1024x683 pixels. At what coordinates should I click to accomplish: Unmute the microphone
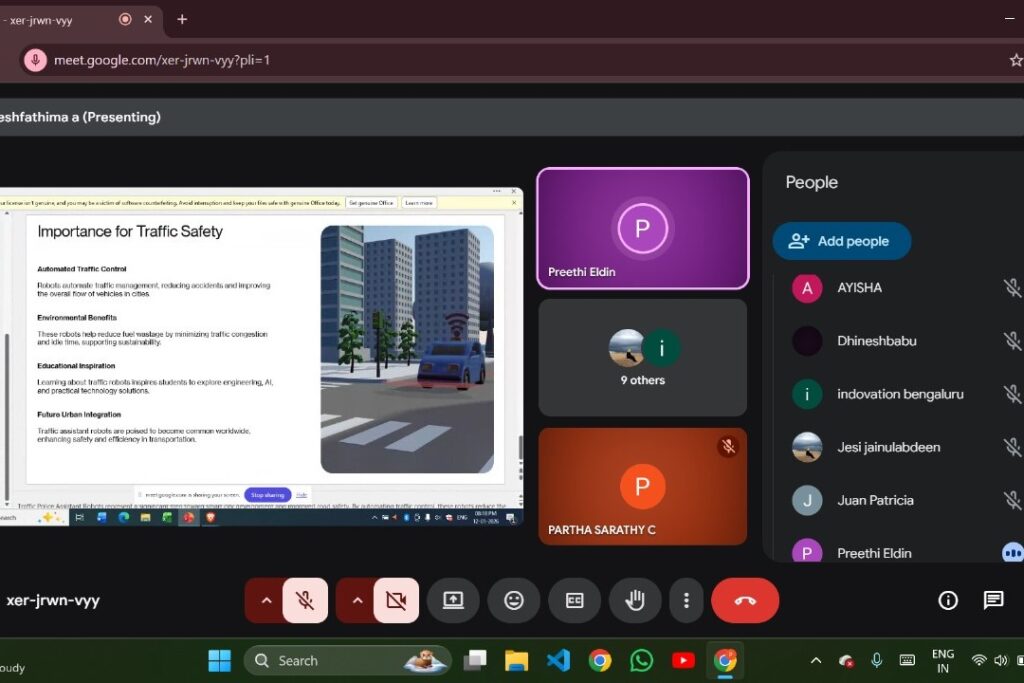point(305,600)
